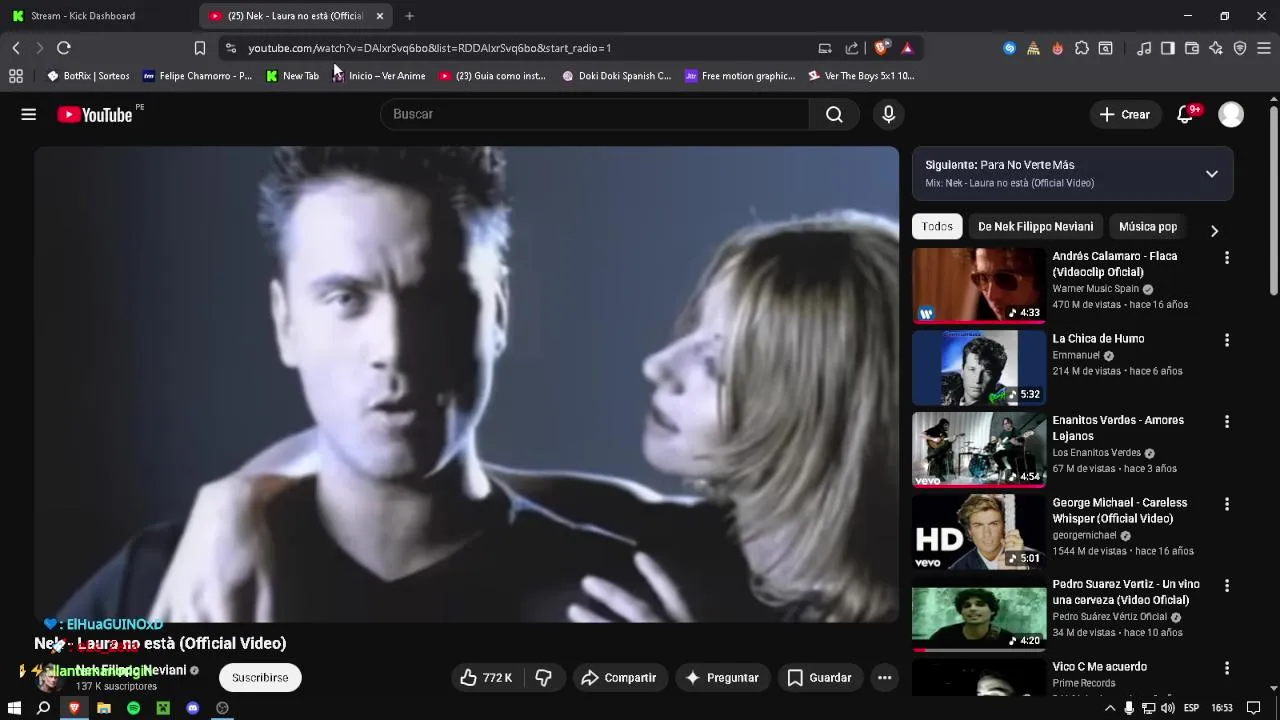
Task: Reload the current page
Action: click(x=64, y=48)
